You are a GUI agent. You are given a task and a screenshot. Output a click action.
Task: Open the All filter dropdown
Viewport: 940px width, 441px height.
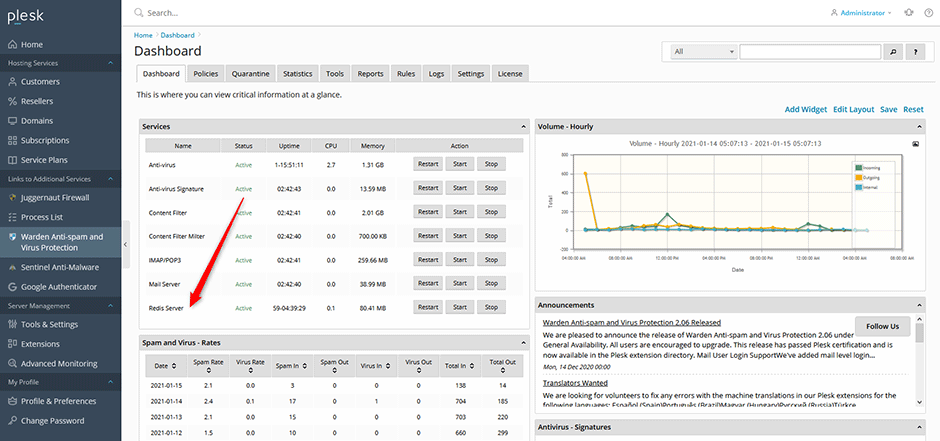[703, 52]
